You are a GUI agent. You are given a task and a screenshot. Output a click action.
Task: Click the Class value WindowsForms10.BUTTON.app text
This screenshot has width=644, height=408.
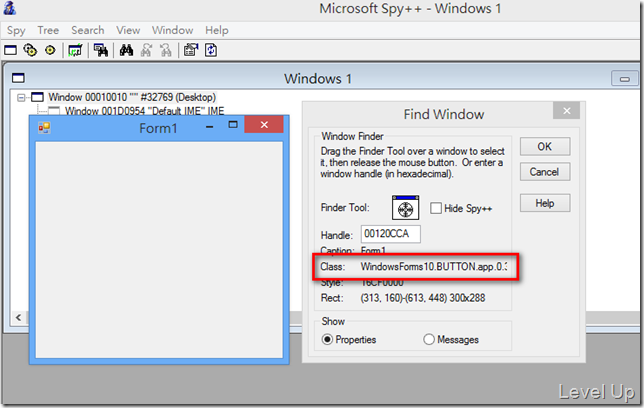coord(434,267)
